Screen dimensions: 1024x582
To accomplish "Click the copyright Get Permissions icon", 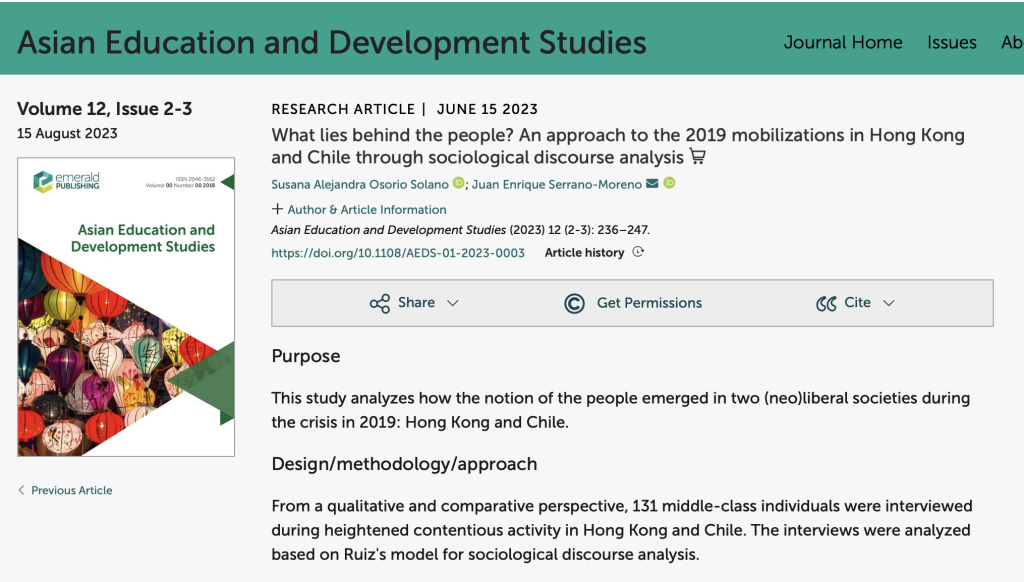I will [574, 303].
